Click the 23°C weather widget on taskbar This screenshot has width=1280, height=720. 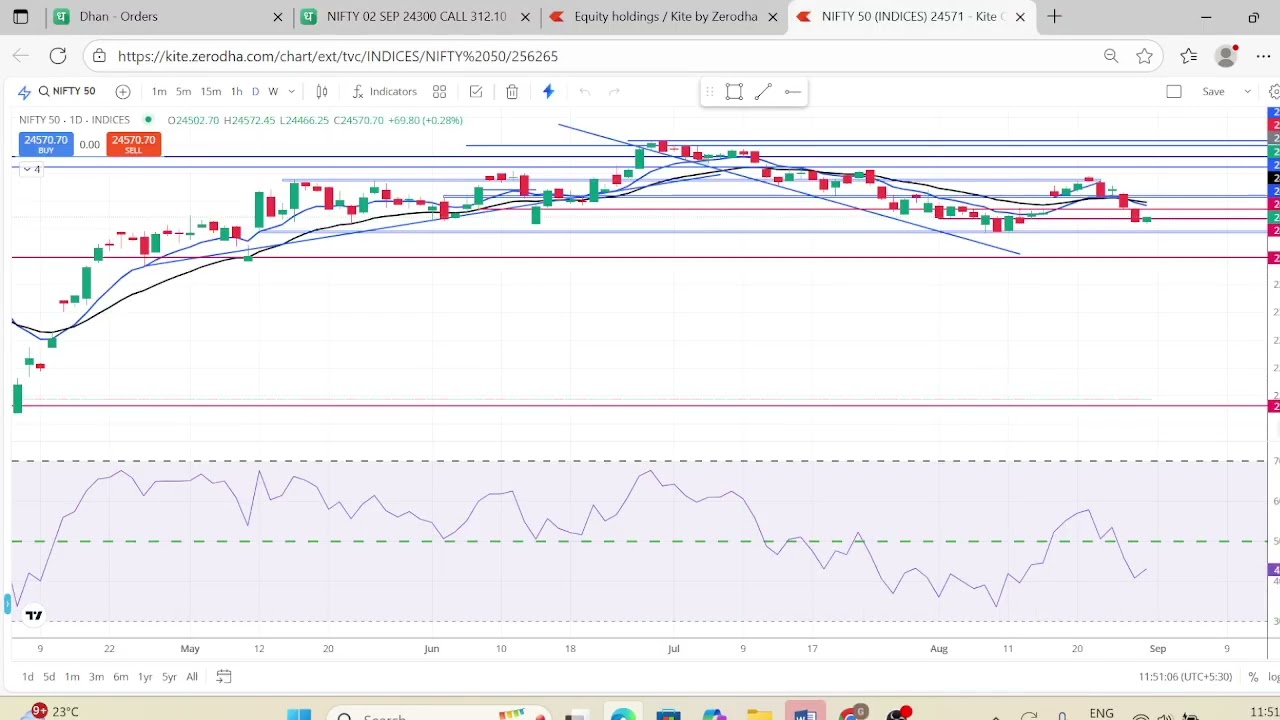(55, 712)
